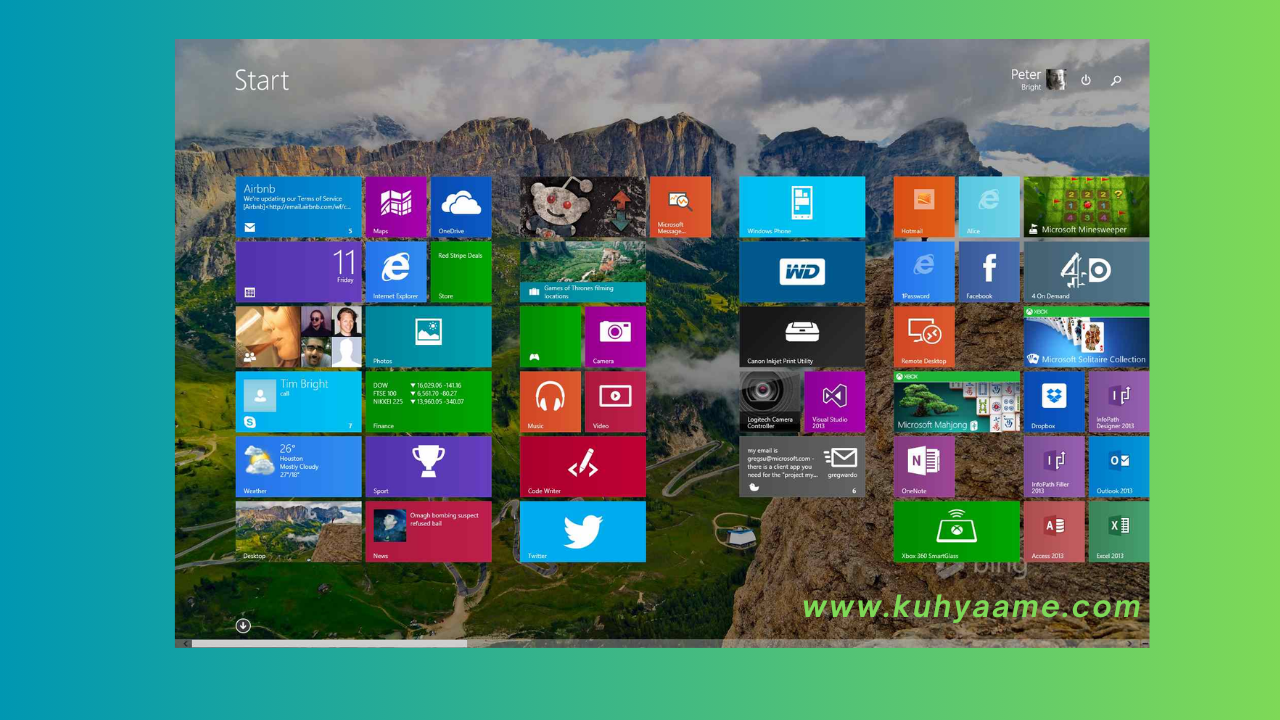Open the Facebook tile

pyautogui.click(x=989, y=272)
